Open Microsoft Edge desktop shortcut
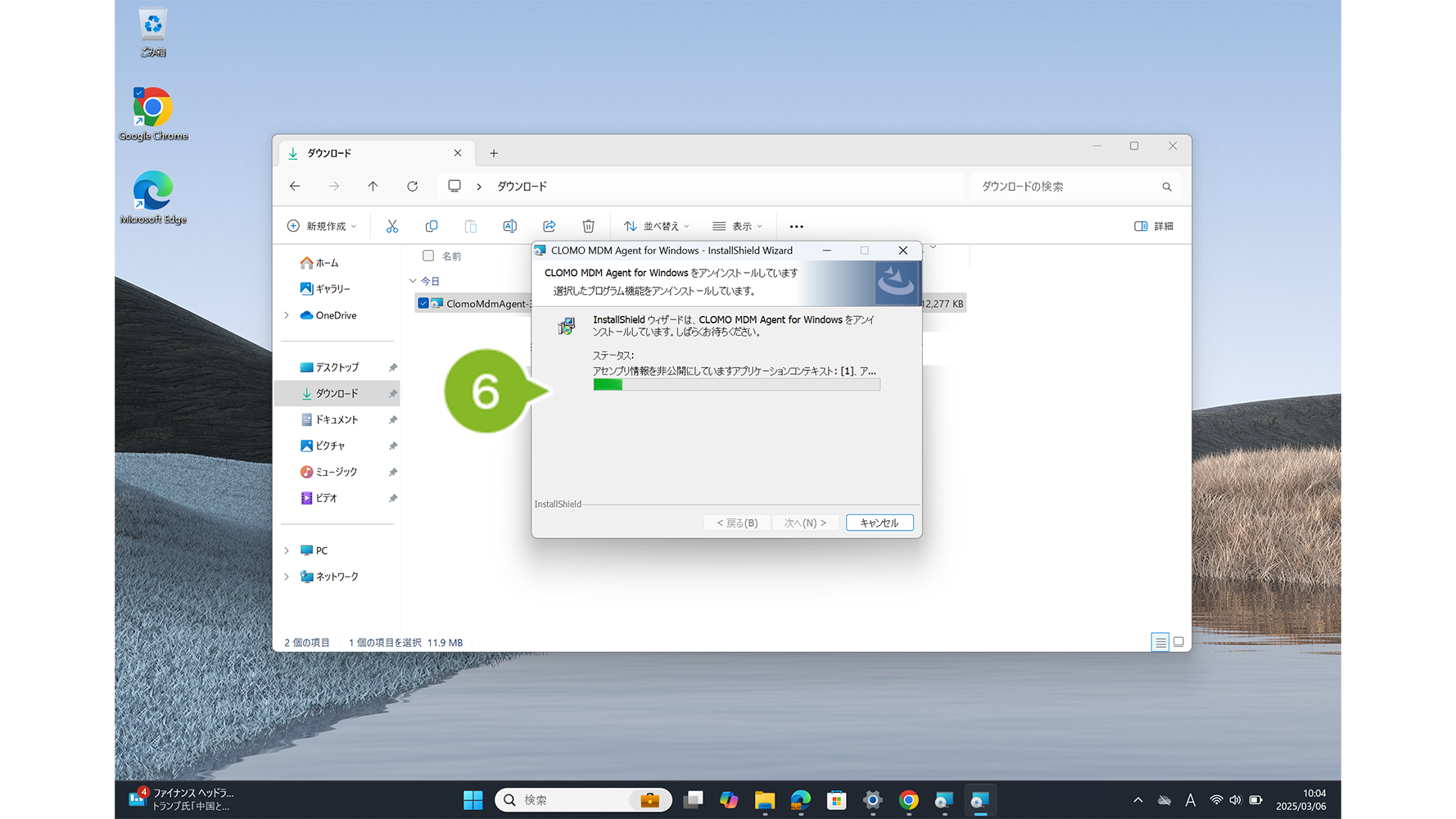Viewport: 1456px width, 819px height. coord(153,197)
